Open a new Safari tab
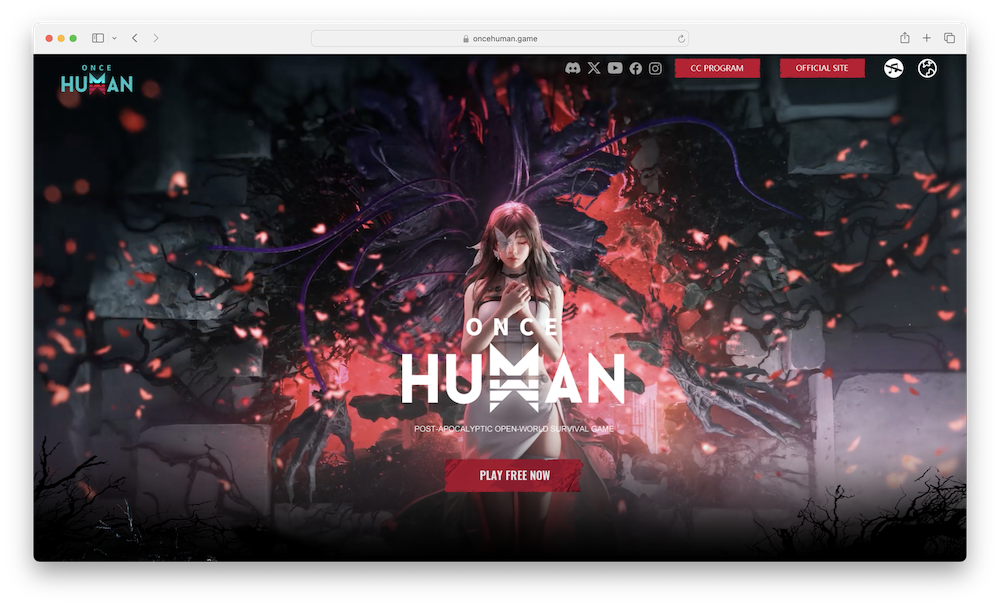Image resolution: width=1000 pixels, height=606 pixels. pos(927,38)
